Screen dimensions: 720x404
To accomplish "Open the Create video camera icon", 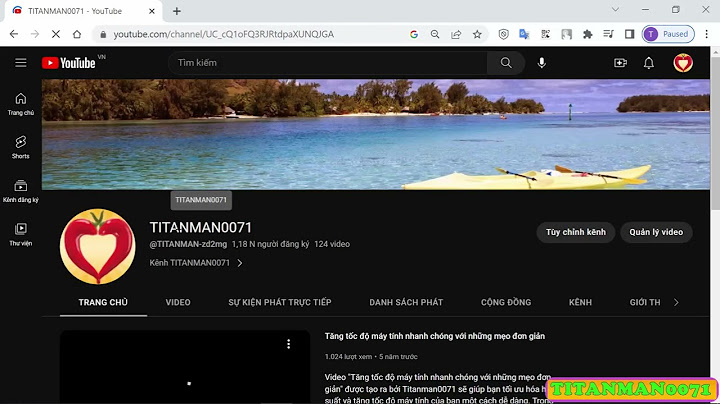I will pos(620,63).
